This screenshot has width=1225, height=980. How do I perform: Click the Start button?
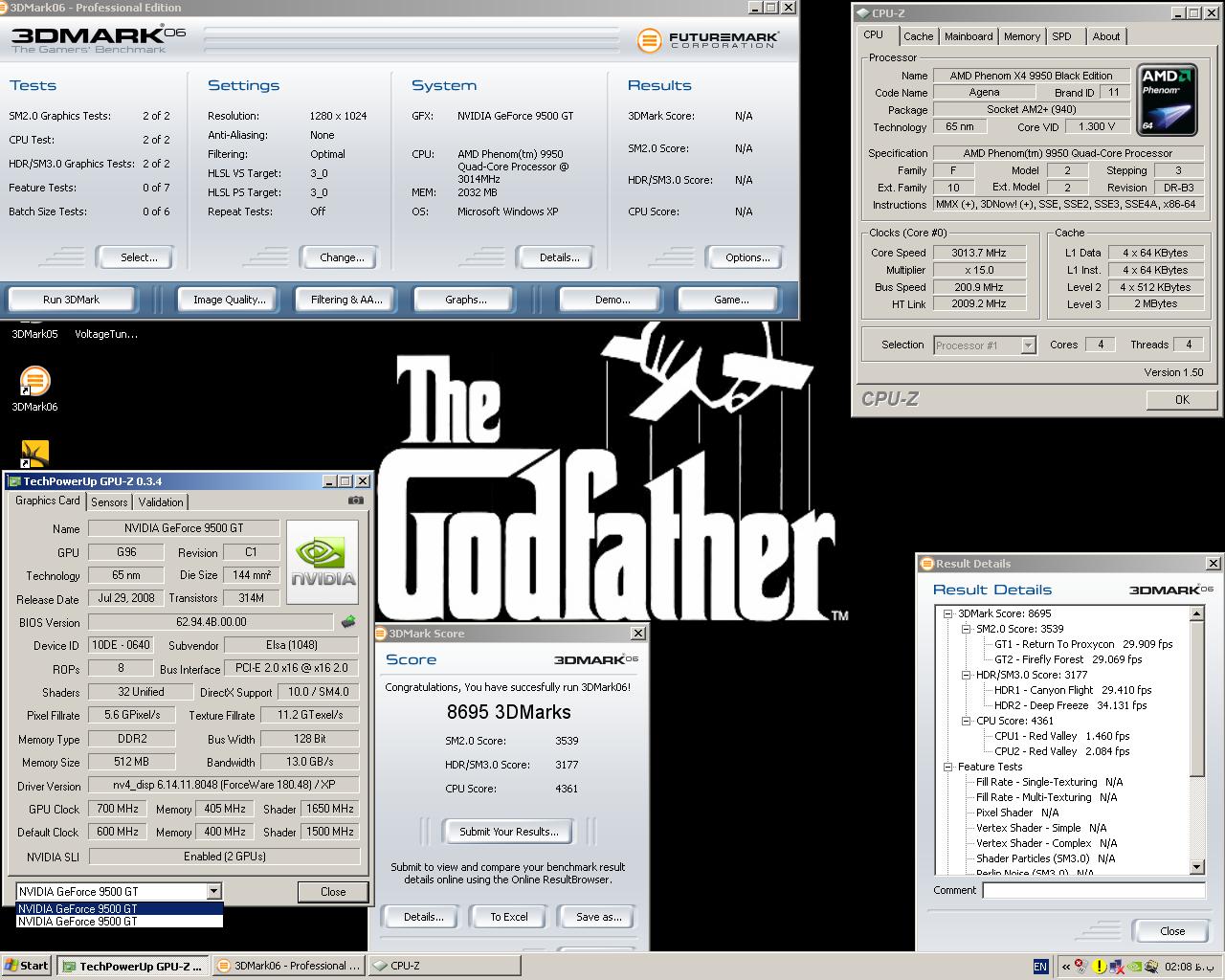pos(27,966)
